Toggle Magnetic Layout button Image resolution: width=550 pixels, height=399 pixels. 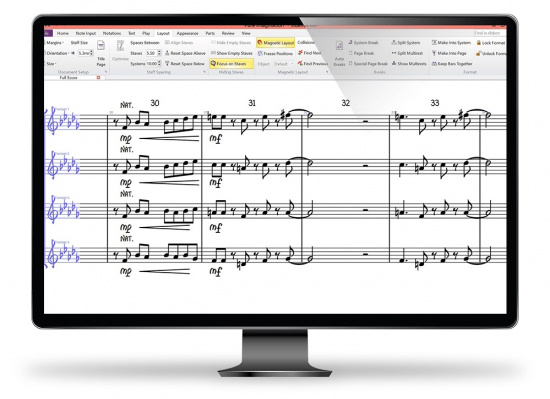pos(276,43)
